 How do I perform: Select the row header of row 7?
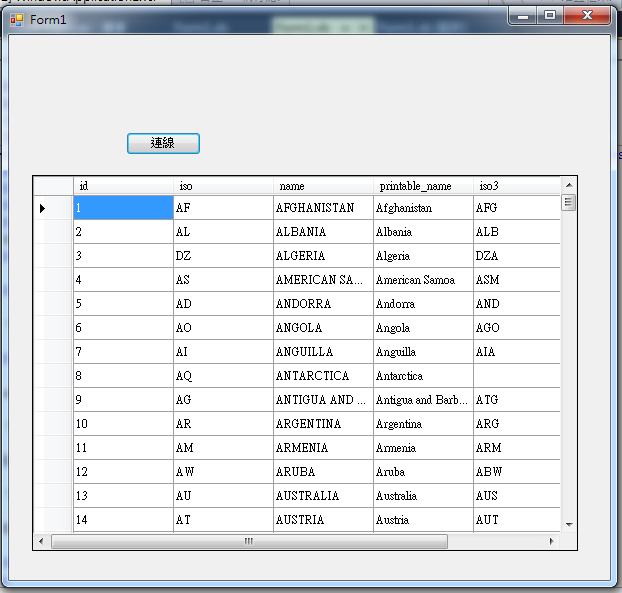(x=53, y=351)
